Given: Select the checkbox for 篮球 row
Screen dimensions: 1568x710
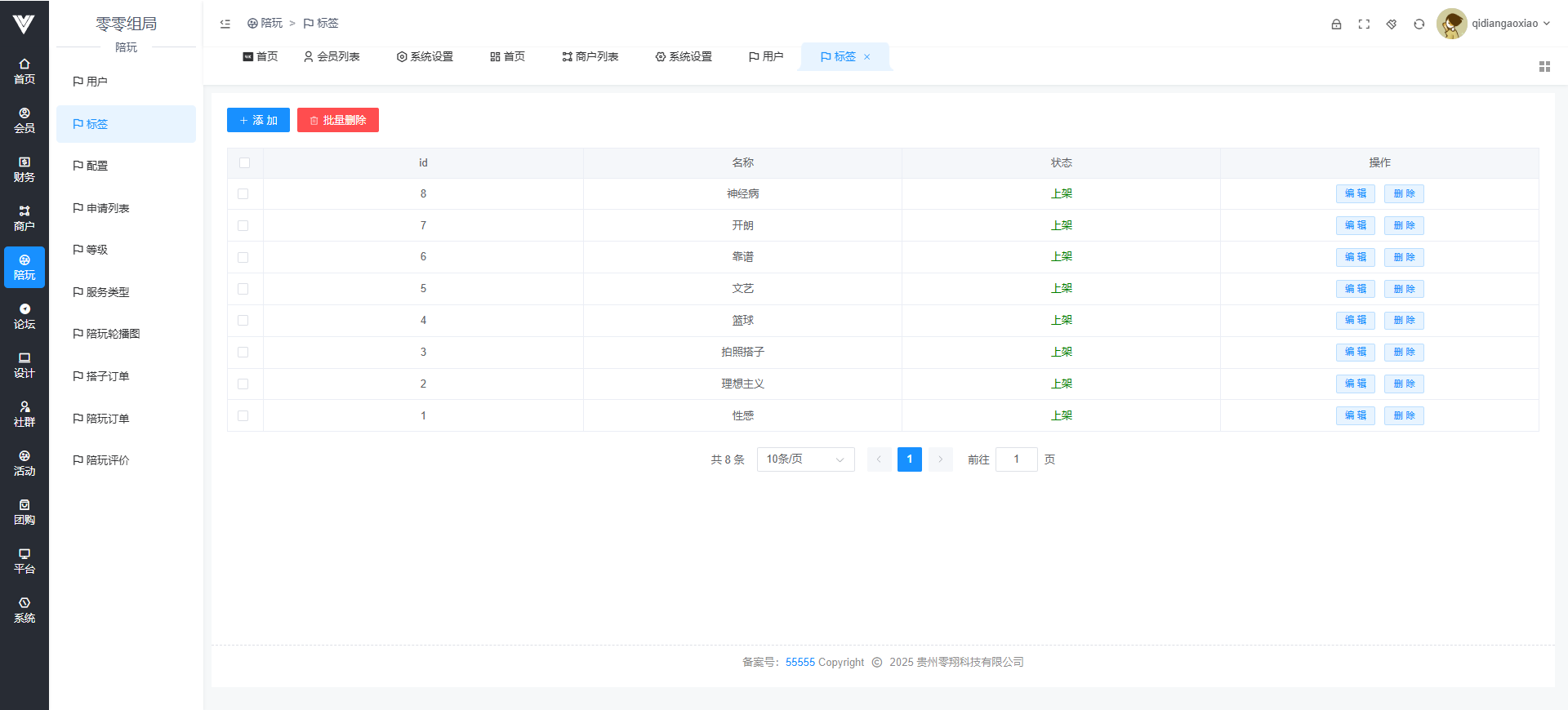Looking at the screenshot, I should tap(243, 321).
